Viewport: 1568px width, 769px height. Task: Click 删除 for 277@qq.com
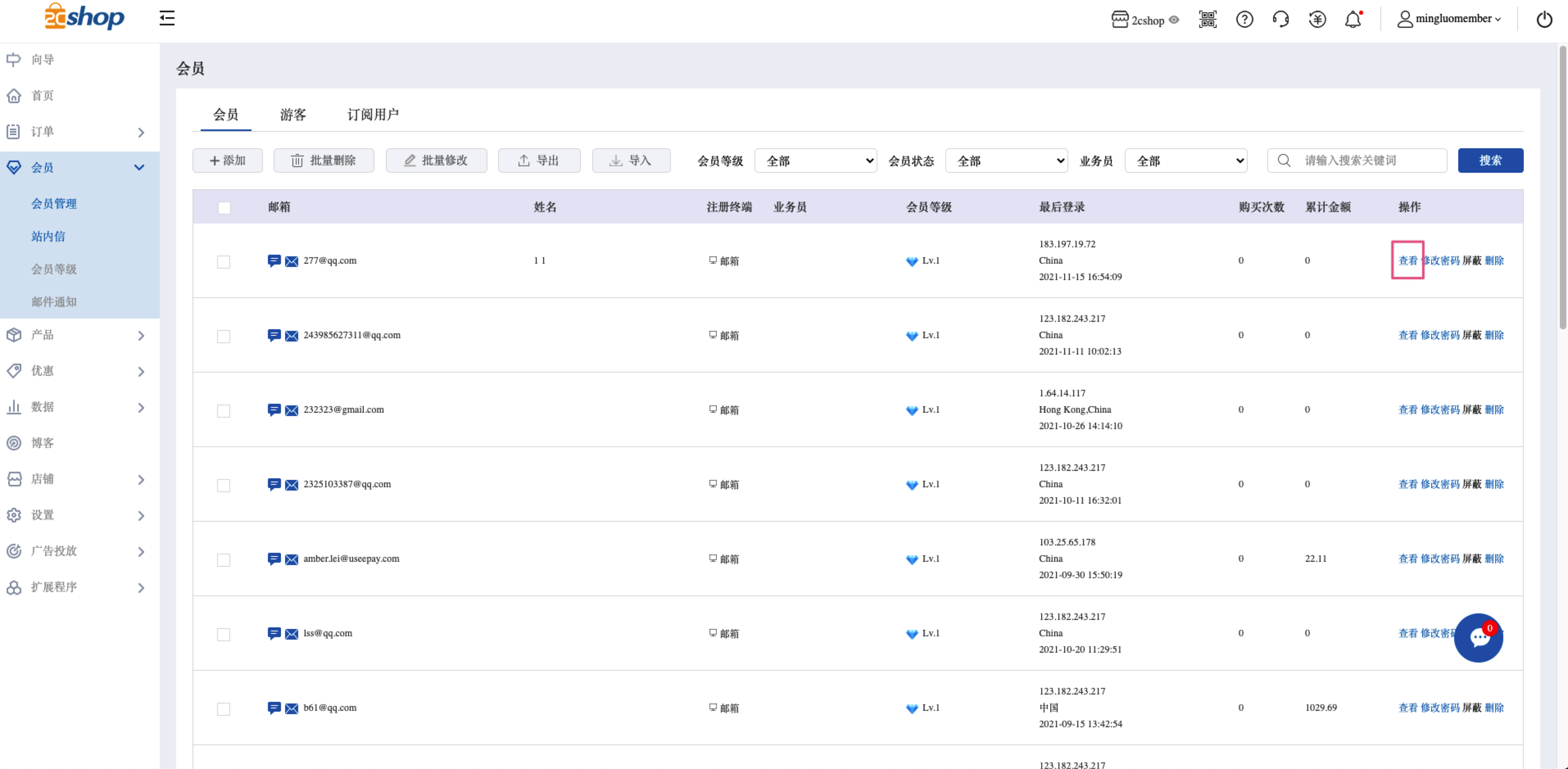(x=1494, y=261)
